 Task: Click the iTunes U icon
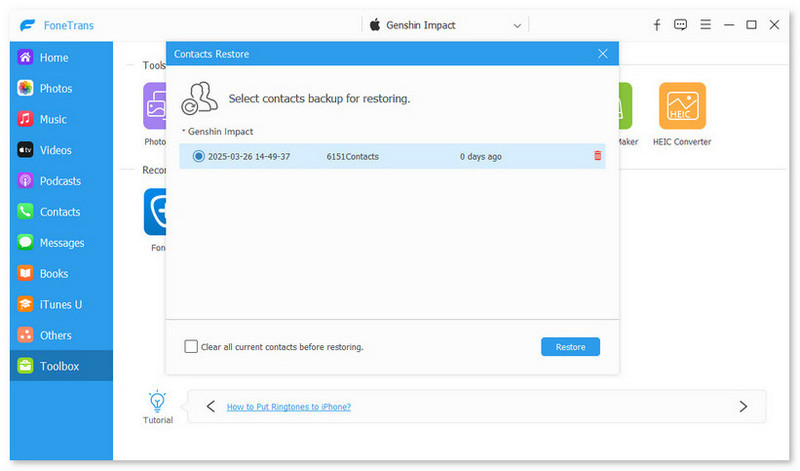pos(25,304)
